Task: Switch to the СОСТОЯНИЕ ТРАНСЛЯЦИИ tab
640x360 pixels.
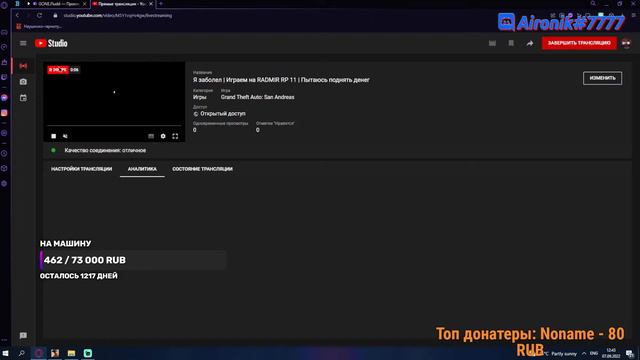Action: tap(202, 169)
